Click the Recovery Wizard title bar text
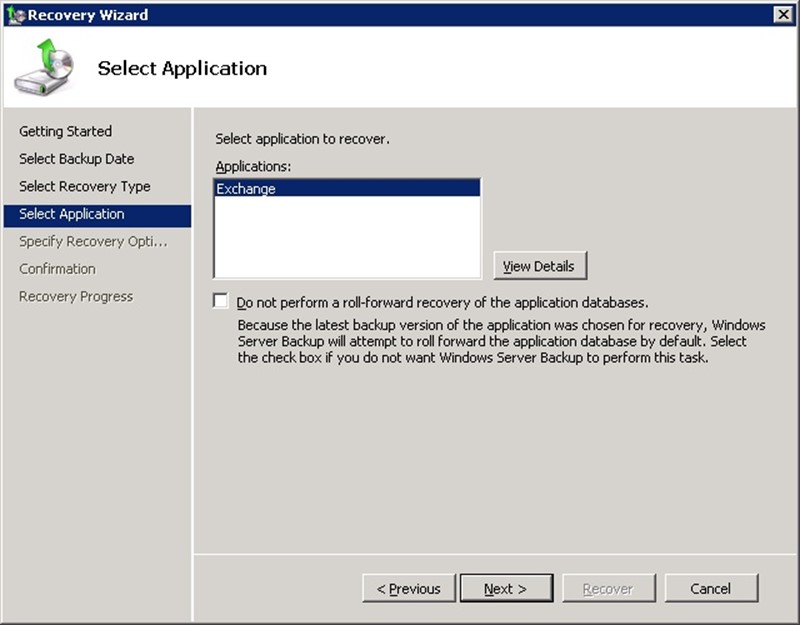This screenshot has width=800, height=625. (x=88, y=15)
